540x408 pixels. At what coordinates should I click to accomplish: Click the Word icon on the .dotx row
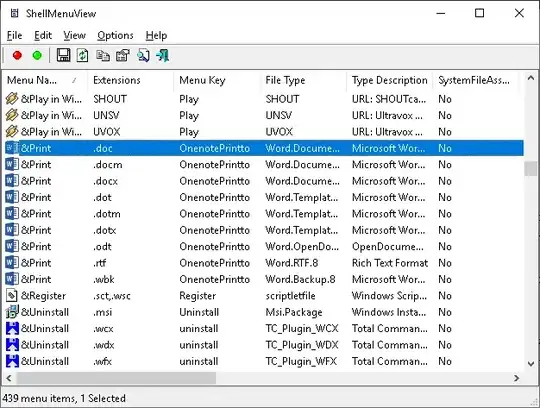point(12,230)
